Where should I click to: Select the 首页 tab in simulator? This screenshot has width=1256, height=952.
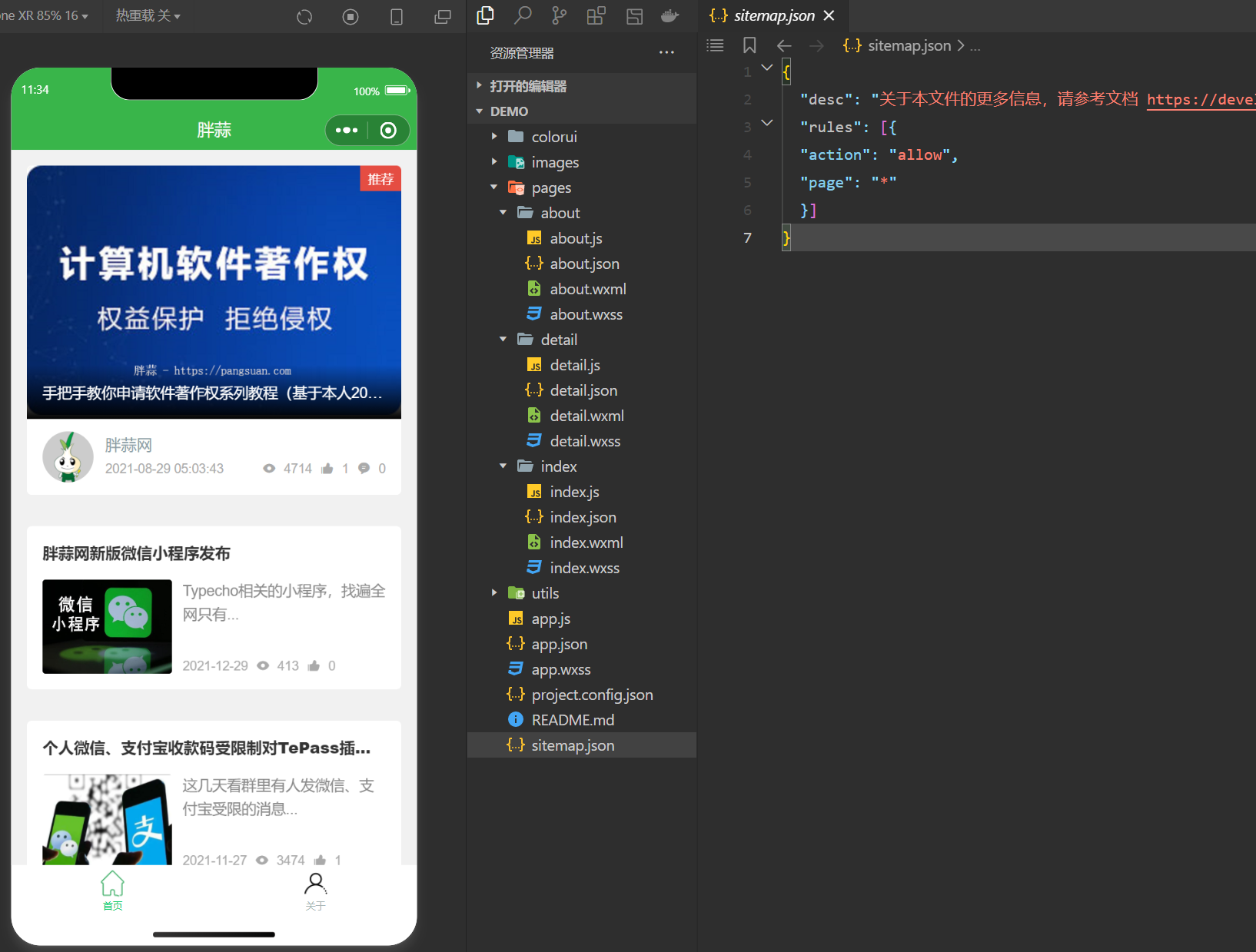(x=112, y=891)
